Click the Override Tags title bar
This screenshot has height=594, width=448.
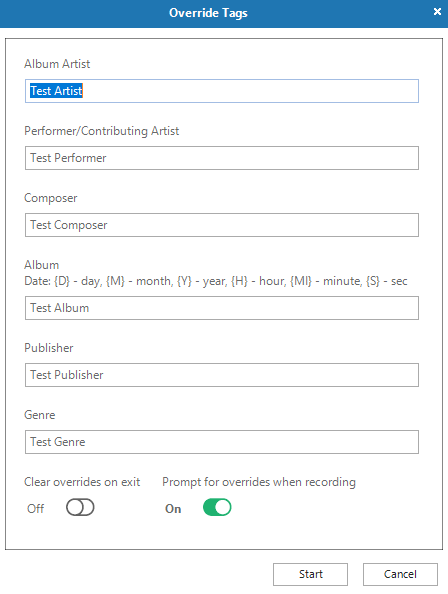pyautogui.click(x=208, y=13)
